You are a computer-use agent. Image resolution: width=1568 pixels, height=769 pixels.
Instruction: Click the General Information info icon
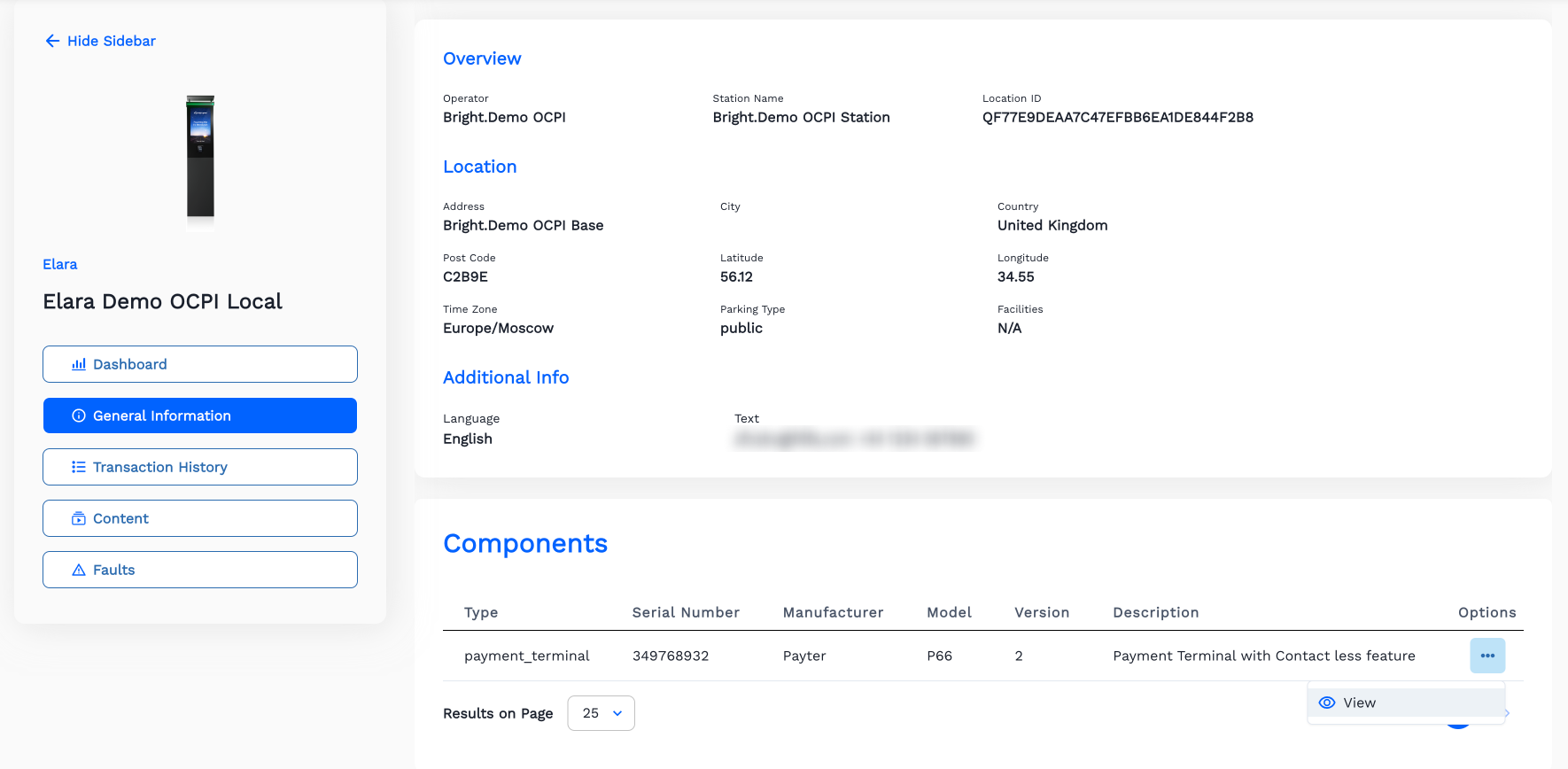coord(79,416)
